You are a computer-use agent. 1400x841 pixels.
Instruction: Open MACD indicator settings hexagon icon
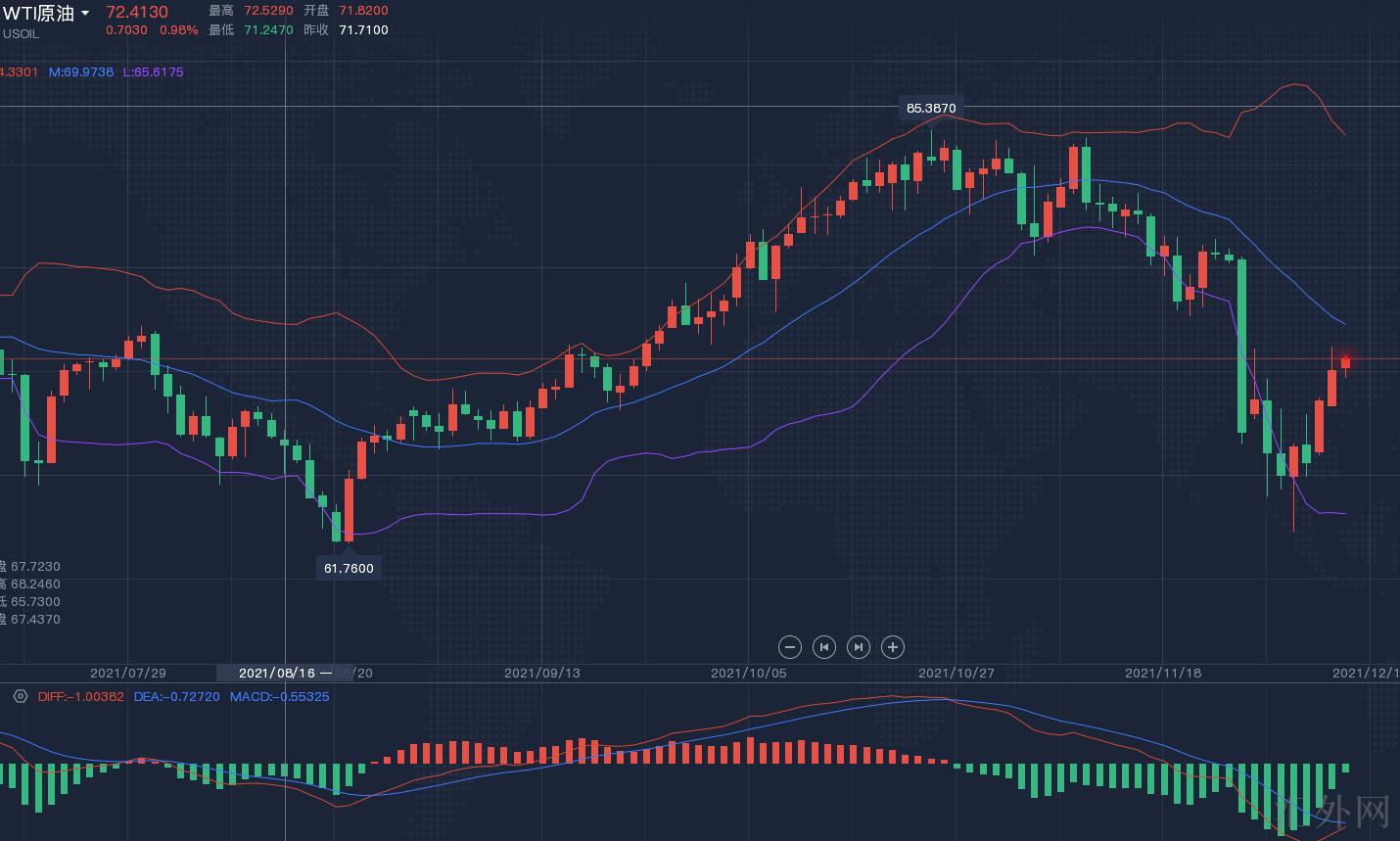21,696
